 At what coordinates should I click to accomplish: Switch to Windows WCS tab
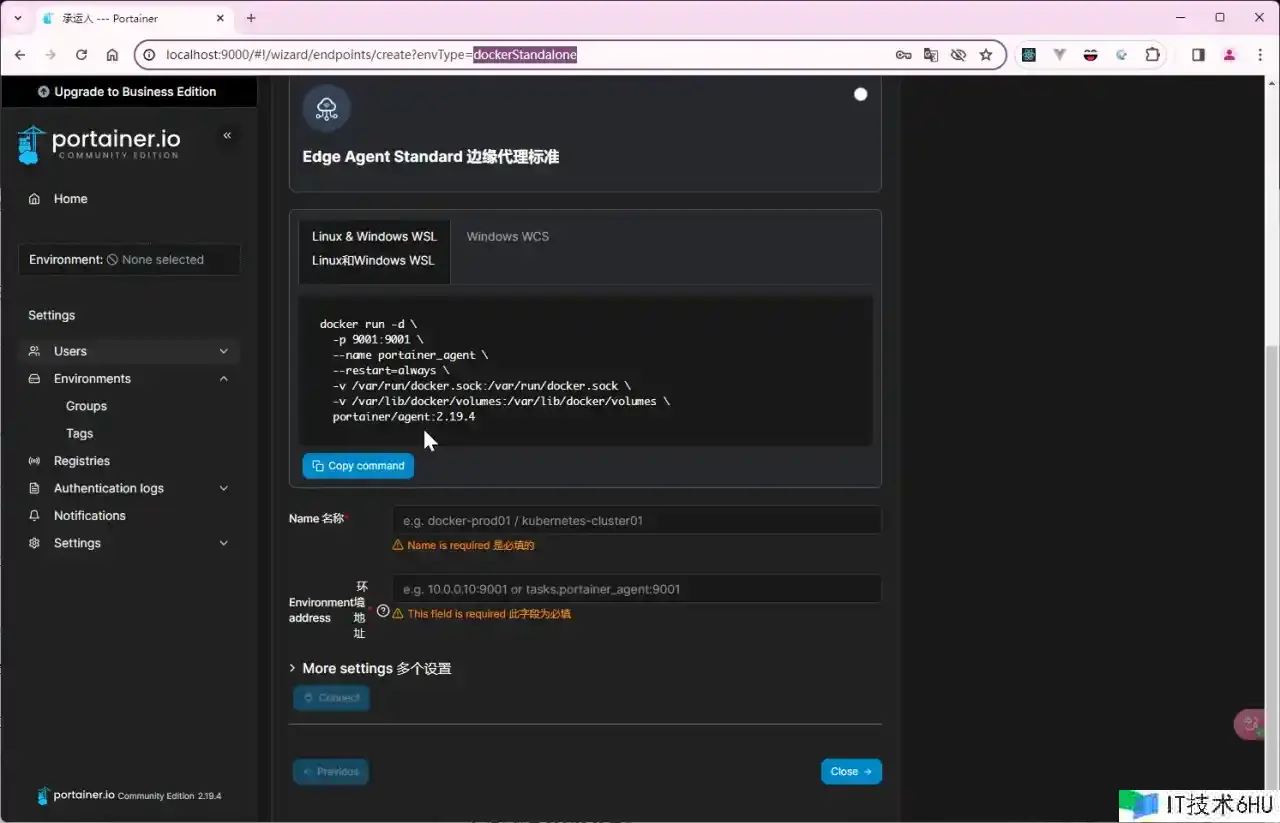(508, 237)
